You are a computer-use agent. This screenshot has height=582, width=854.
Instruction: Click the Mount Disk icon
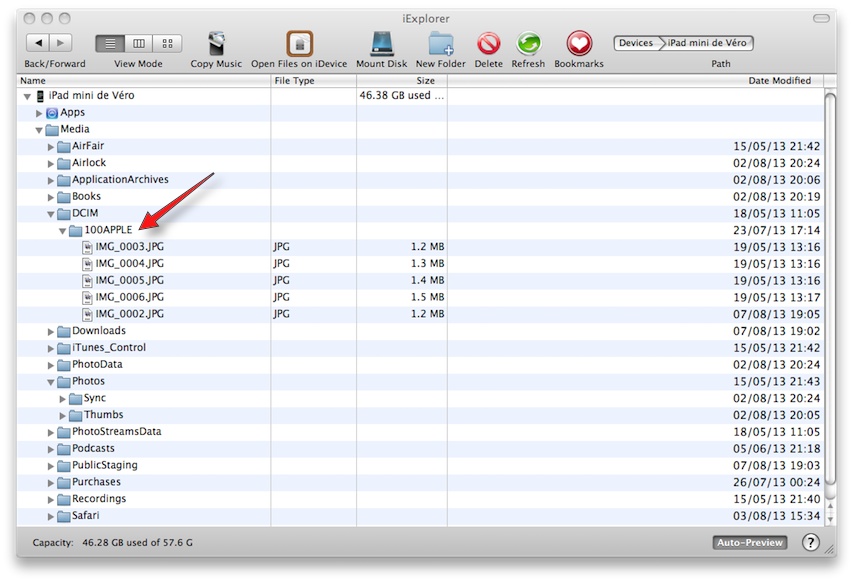click(x=382, y=44)
